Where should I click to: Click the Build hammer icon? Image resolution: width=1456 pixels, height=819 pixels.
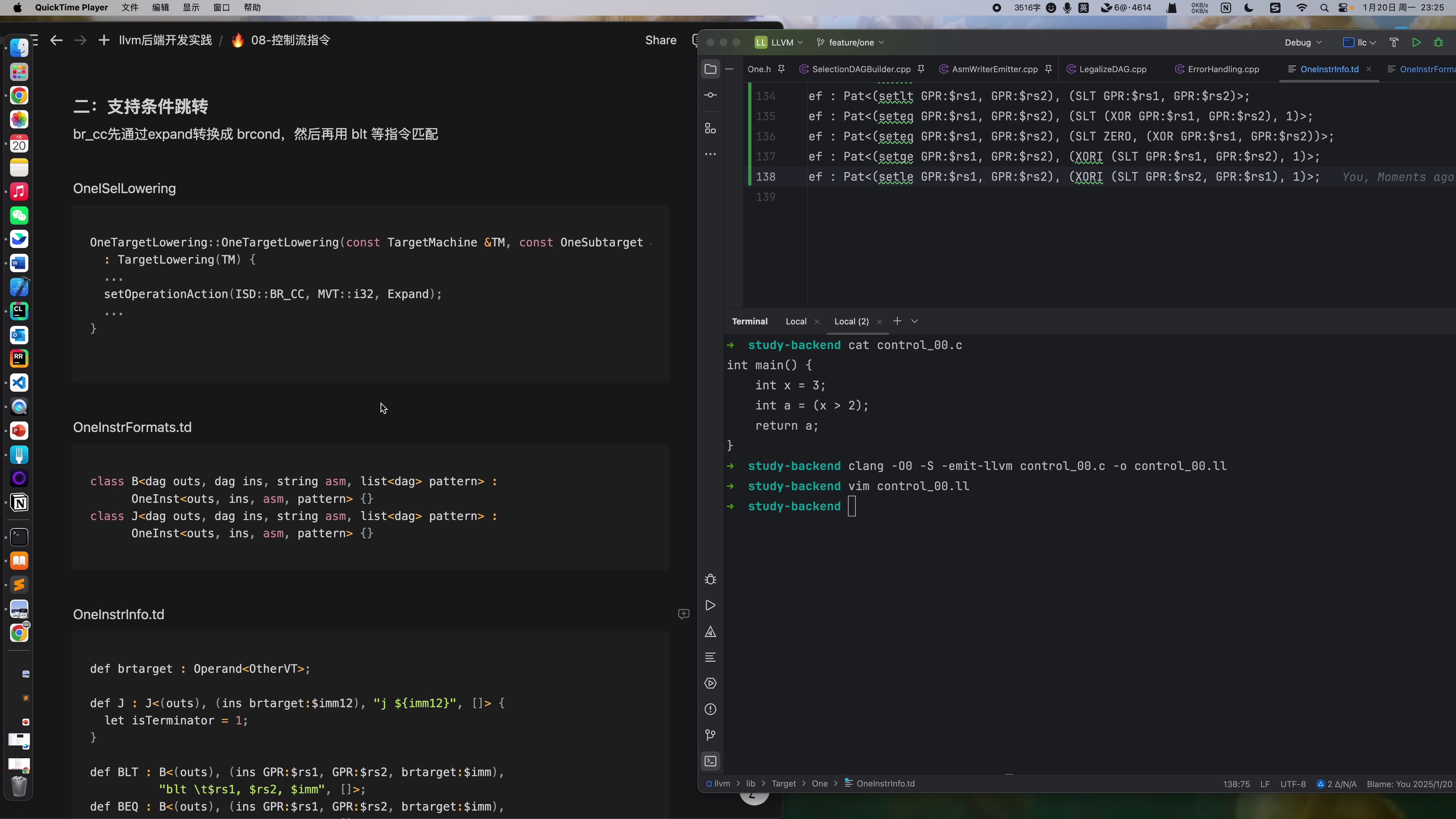[1394, 42]
